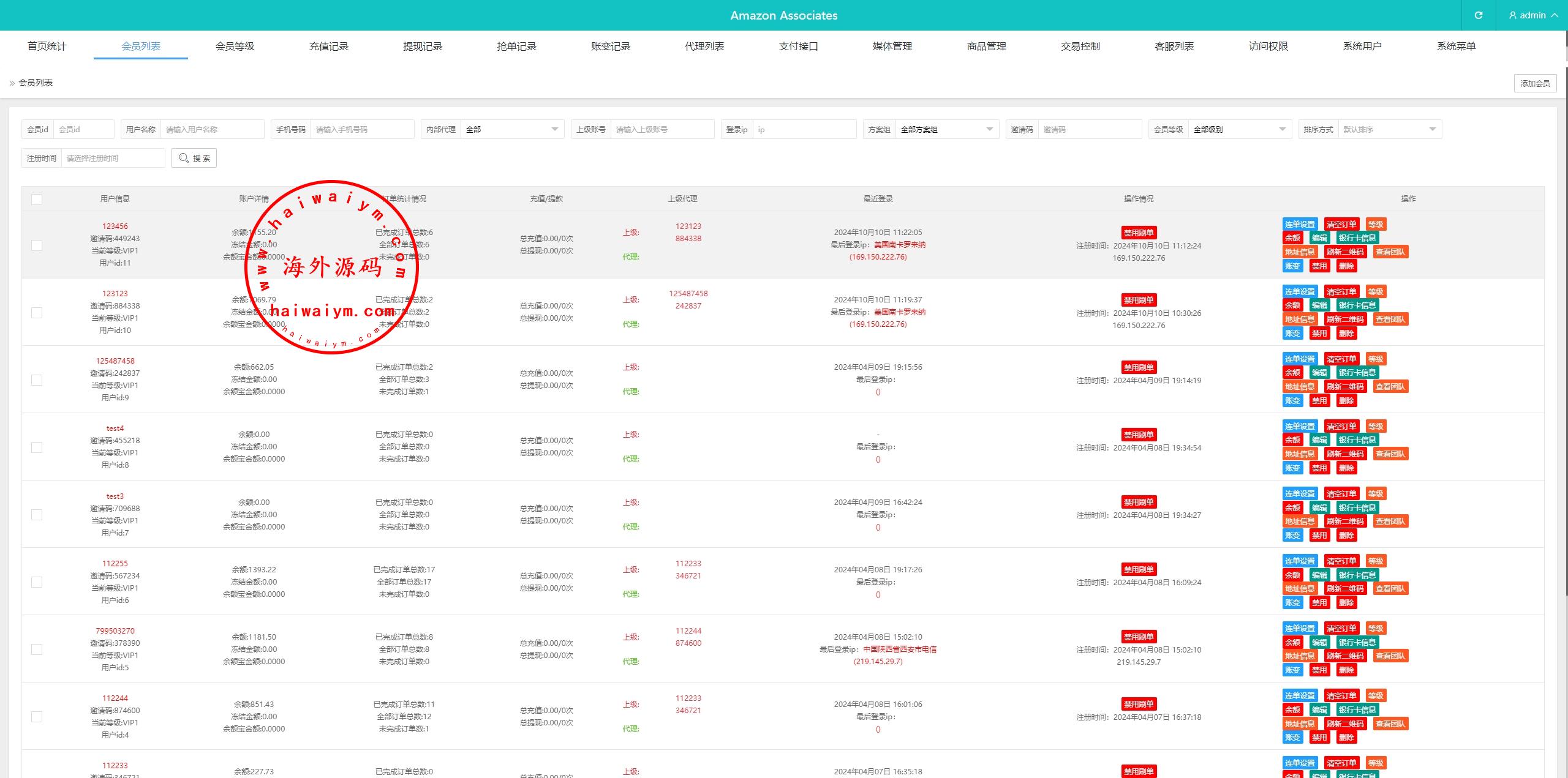Check the row checkbox for user 123456
Viewport: 1568px width, 778px height.
tap(37, 245)
